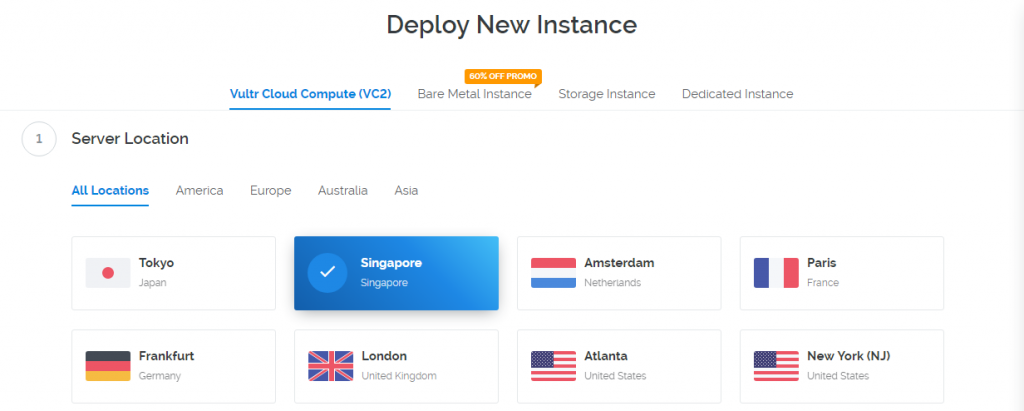1024x411 pixels.
Task: Show All Locations filter
Action: point(110,191)
